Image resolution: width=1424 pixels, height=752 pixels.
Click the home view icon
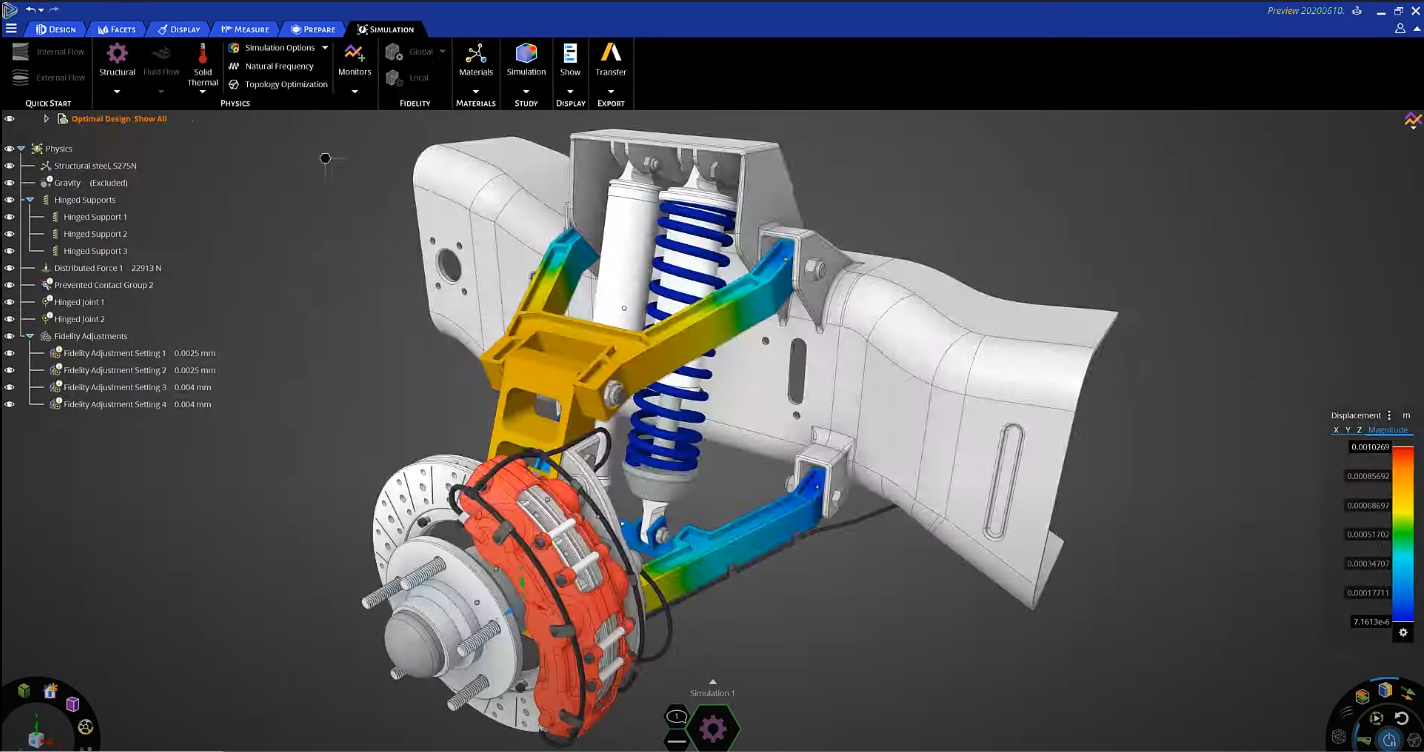(50, 691)
